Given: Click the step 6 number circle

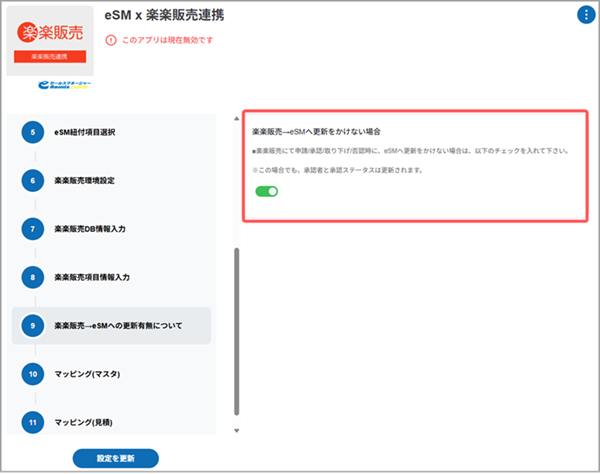Looking at the screenshot, I should [33, 180].
